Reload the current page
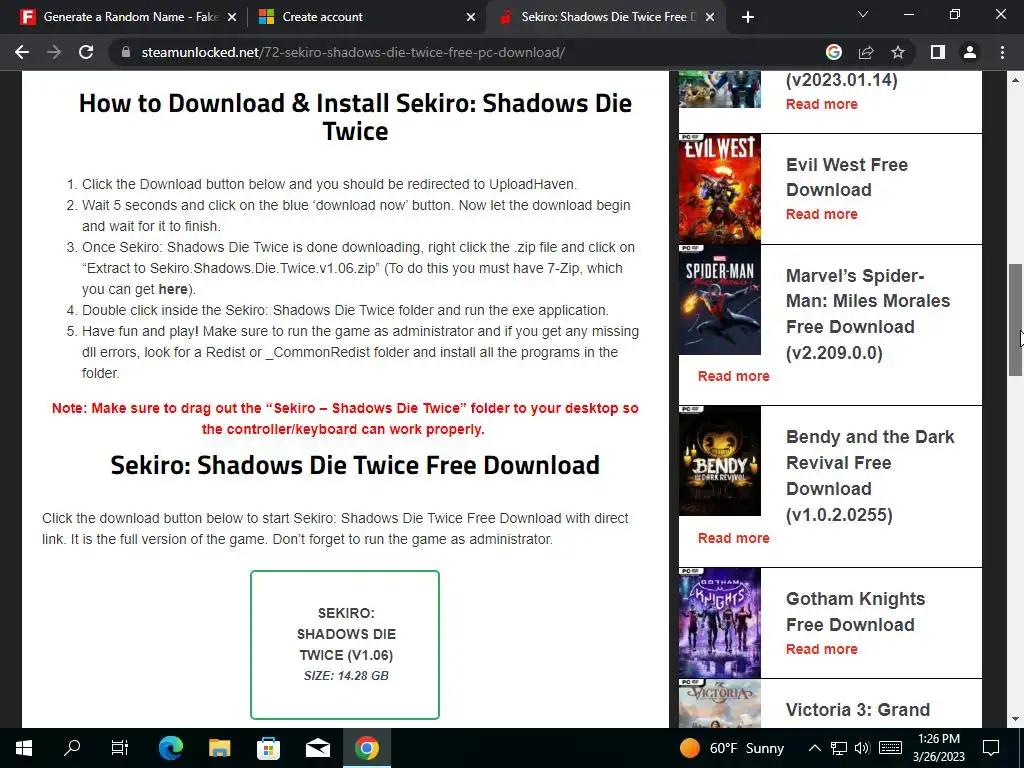 point(86,52)
